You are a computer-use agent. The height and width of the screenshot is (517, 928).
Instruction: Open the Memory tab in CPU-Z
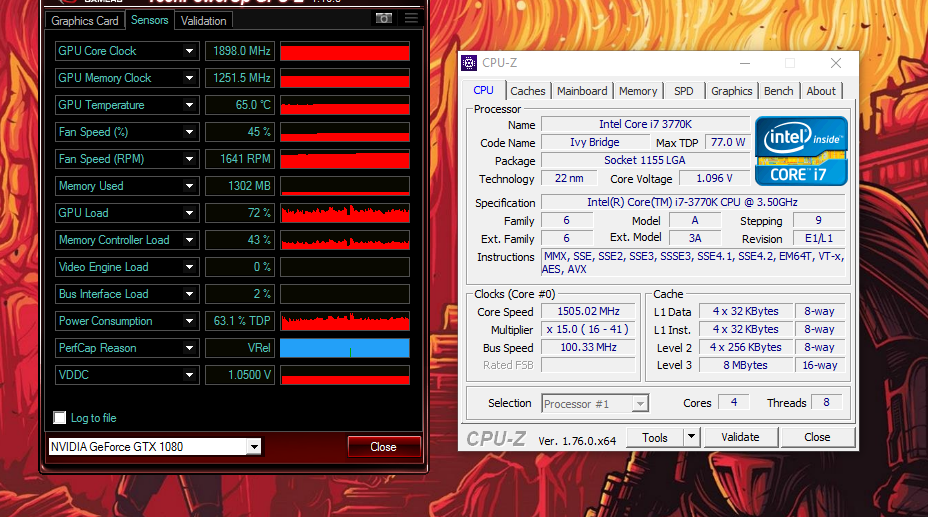pos(638,91)
